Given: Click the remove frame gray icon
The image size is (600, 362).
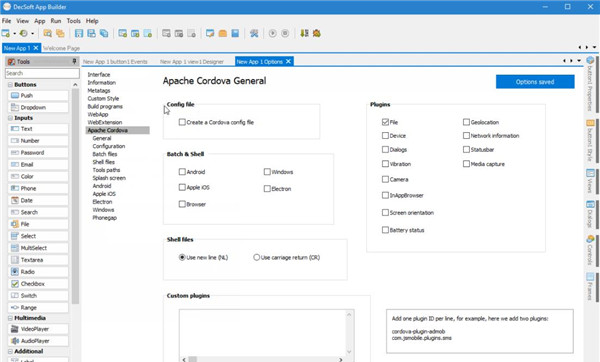Looking at the screenshot, I should (x=191, y=34).
